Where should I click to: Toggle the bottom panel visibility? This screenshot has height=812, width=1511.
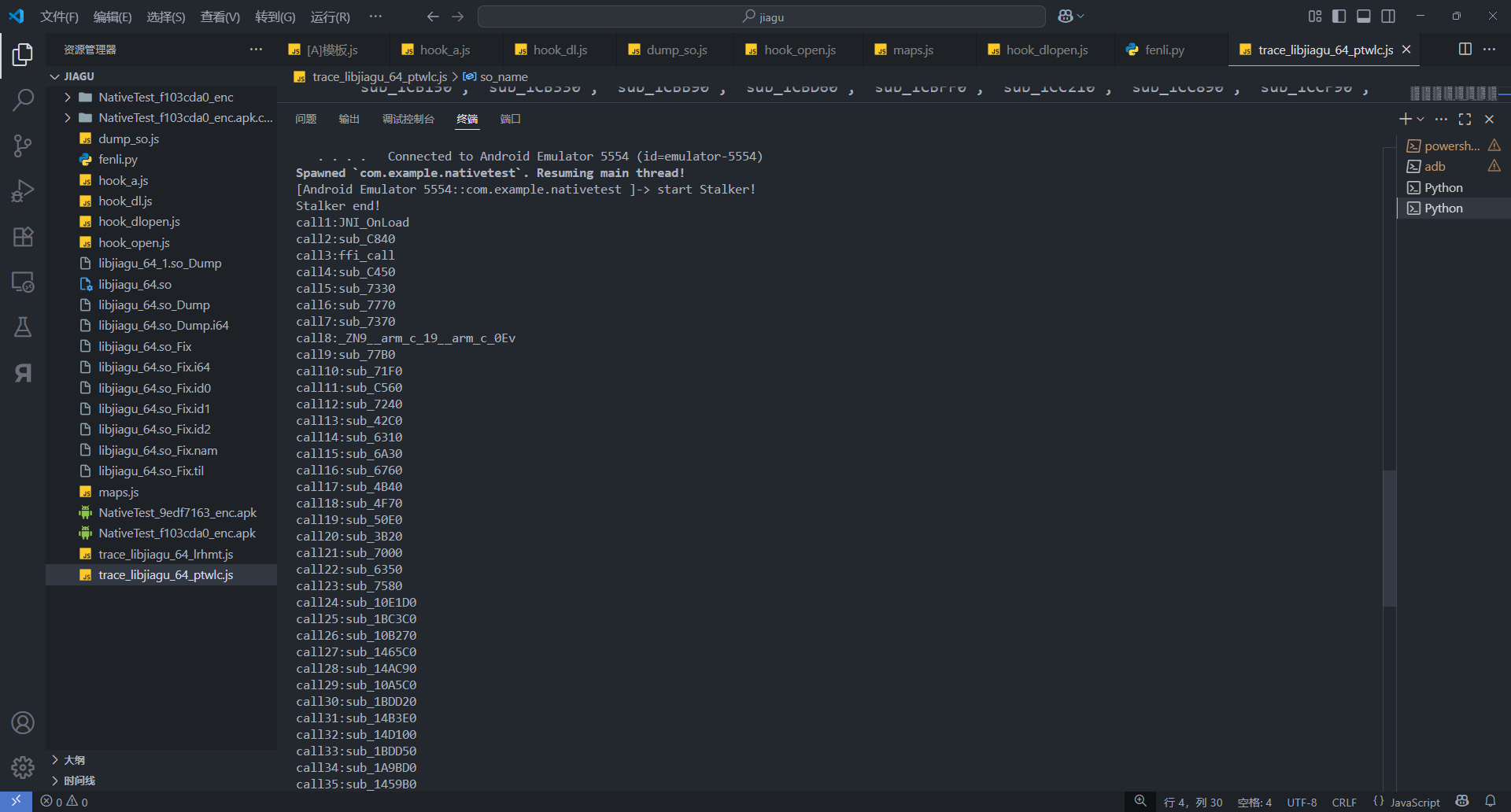coord(1364,17)
